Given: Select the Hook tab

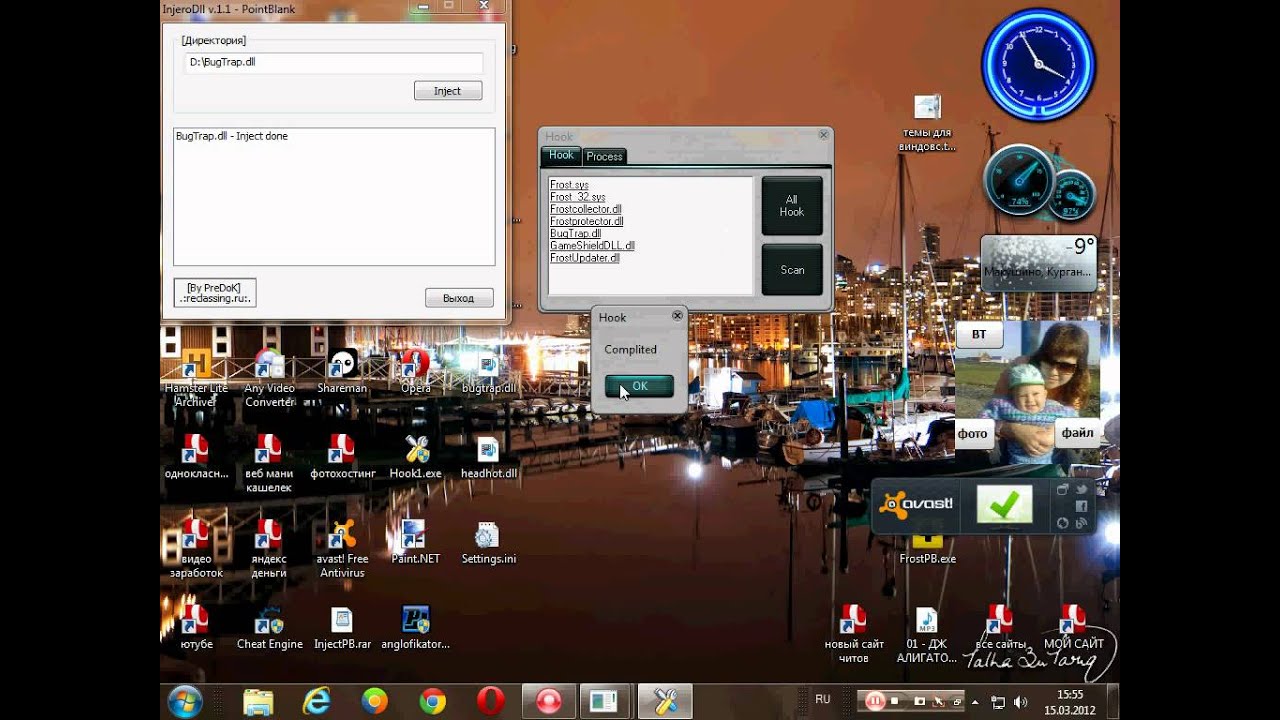Looking at the screenshot, I should [561, 155].
